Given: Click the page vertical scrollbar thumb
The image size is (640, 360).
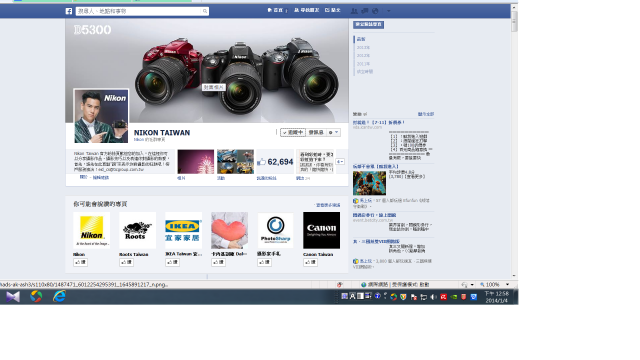Looking at the screenshot, I should pyautogui.click(x=514, y=21).
